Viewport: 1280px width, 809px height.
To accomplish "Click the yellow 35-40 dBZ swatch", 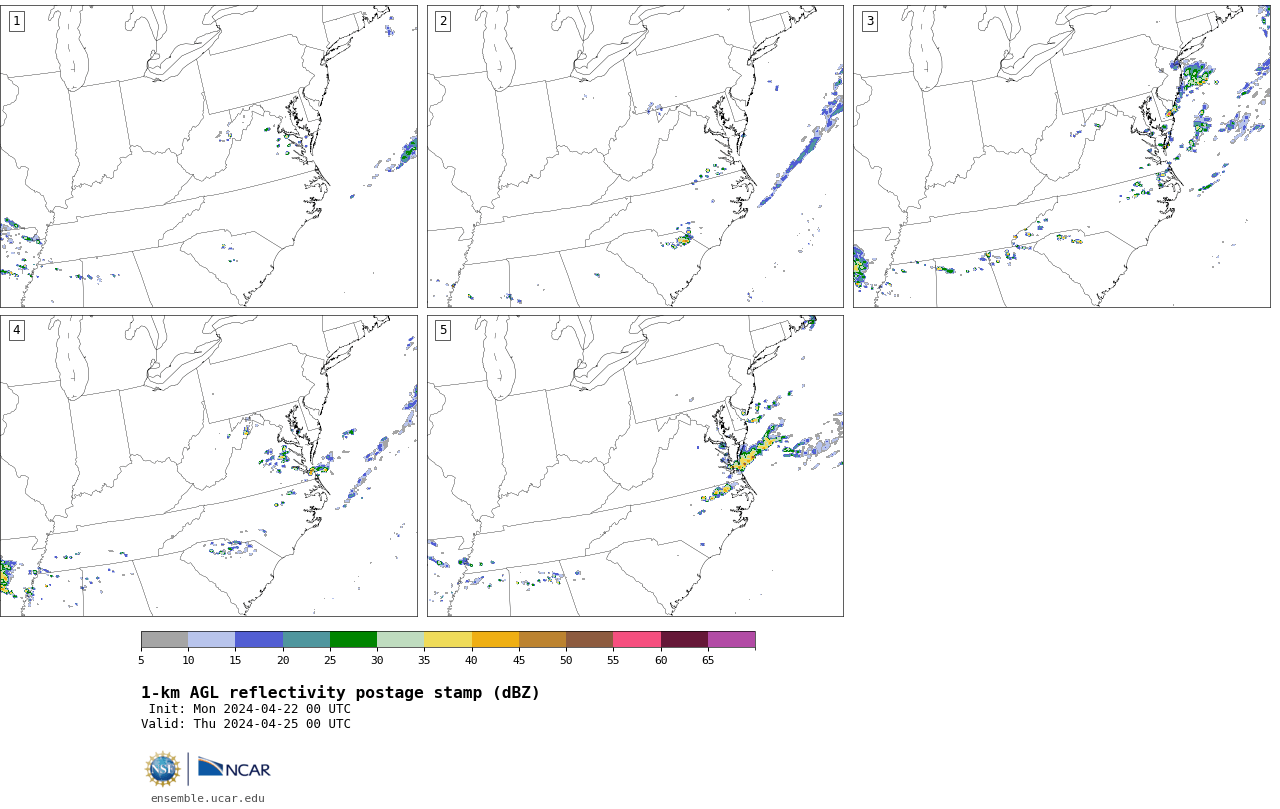I will (448, 640).
